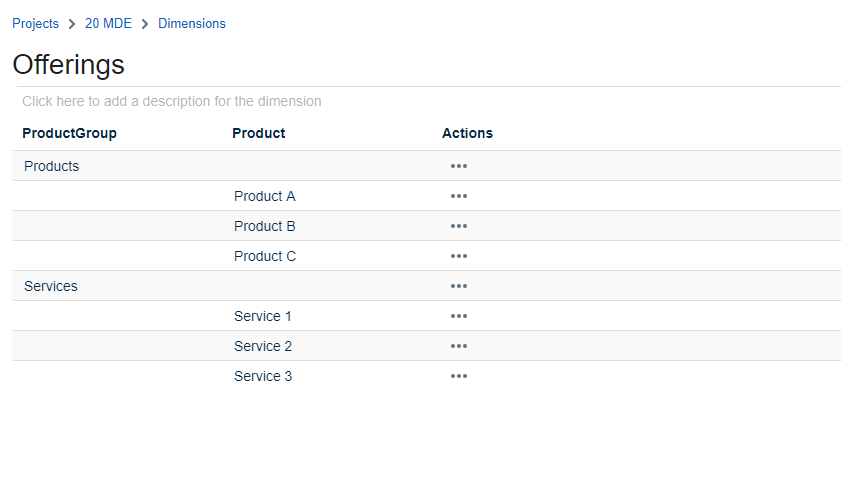The height and width of the screenshot is (500, 841).
Task: Navigate to Dimensions breadcrumb
Action: click(x=192, y=23)
